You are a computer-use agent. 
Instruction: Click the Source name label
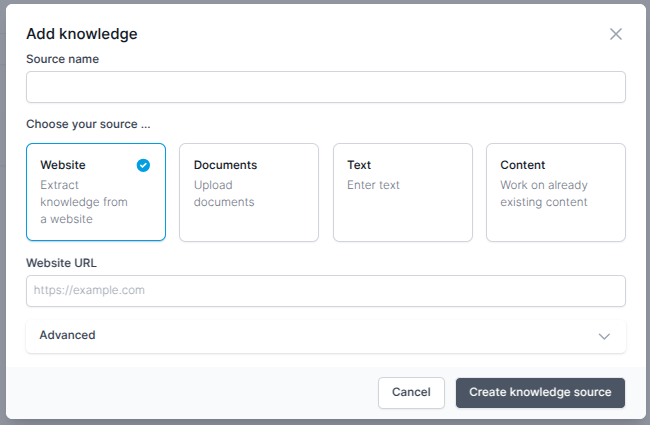(x=63, y=59)
